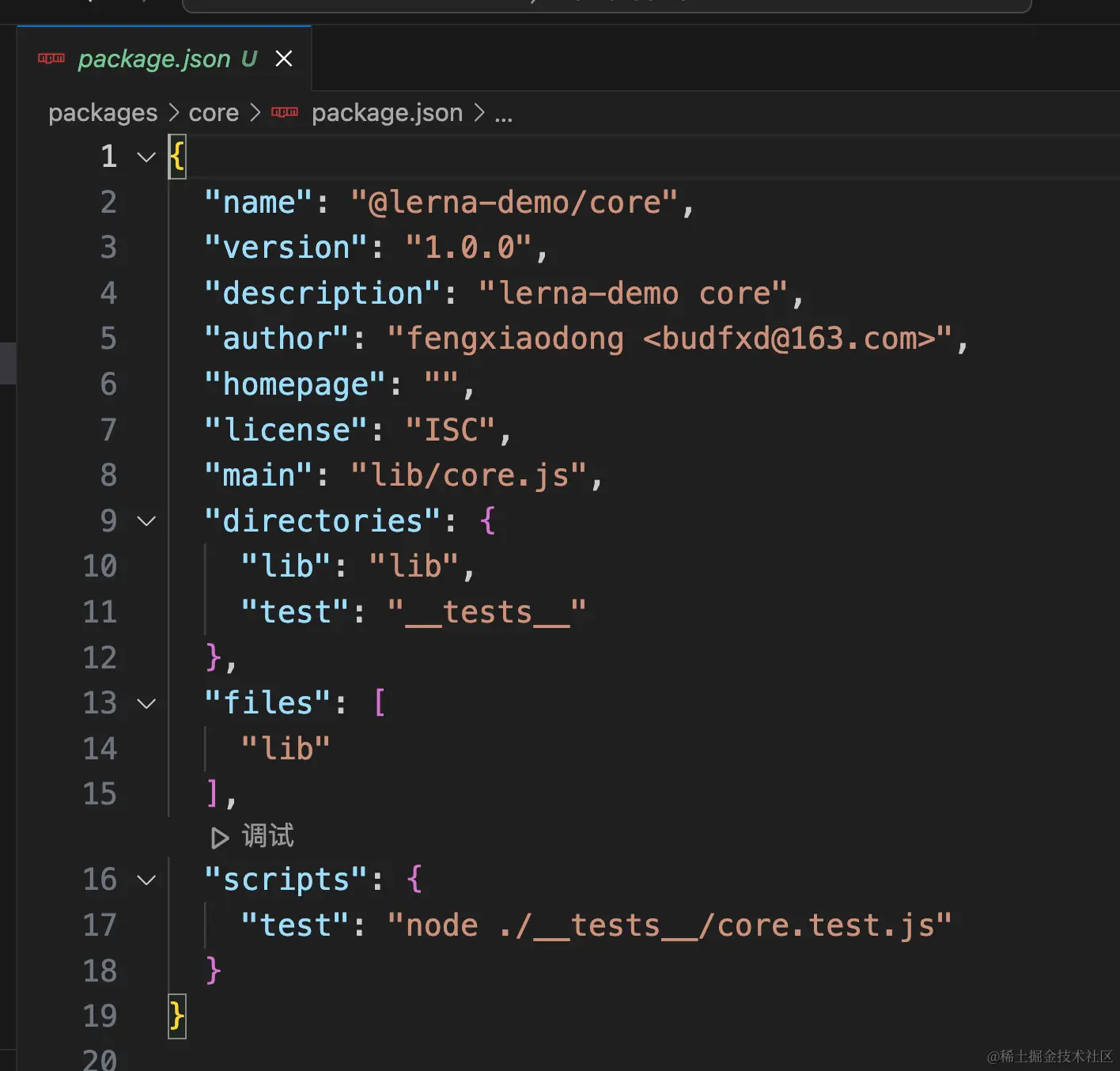Viewport: 1120px width, 1071px height.
Task: Click the 调试 debug code lens
Action: [x=267, y=836]
